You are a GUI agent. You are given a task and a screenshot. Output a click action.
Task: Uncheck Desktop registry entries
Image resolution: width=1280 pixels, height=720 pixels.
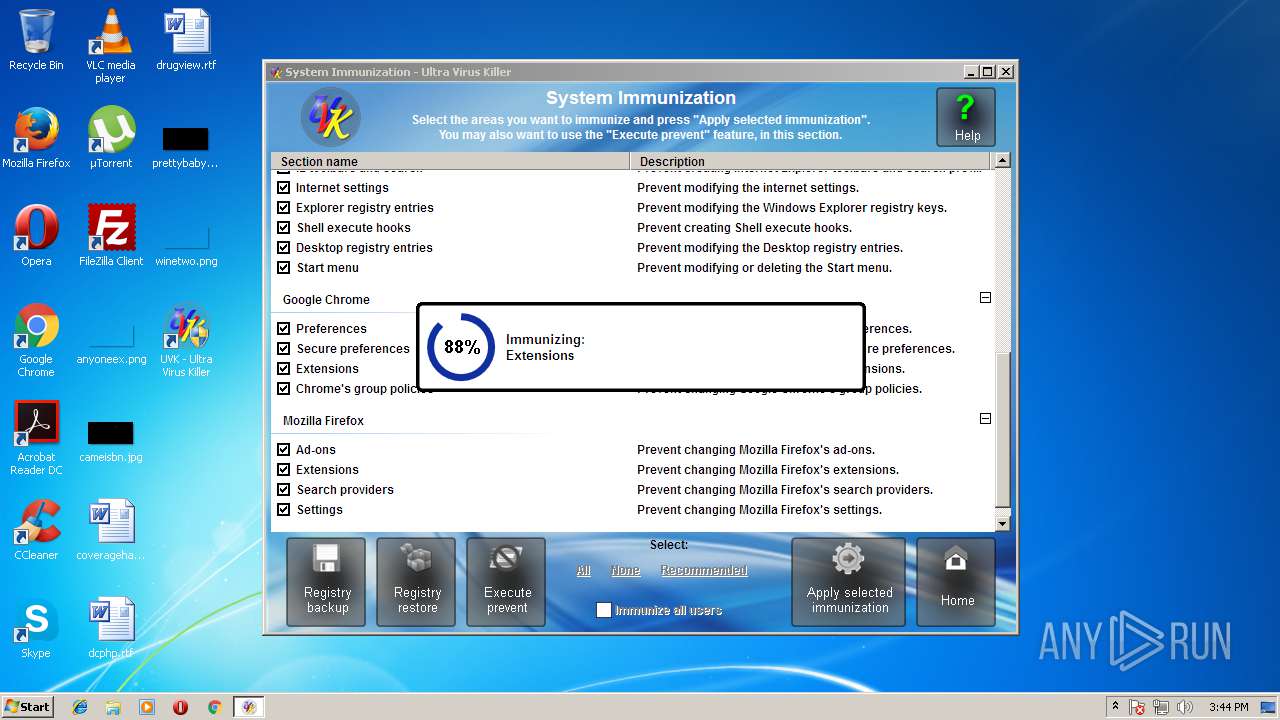(x=283, y=248)
